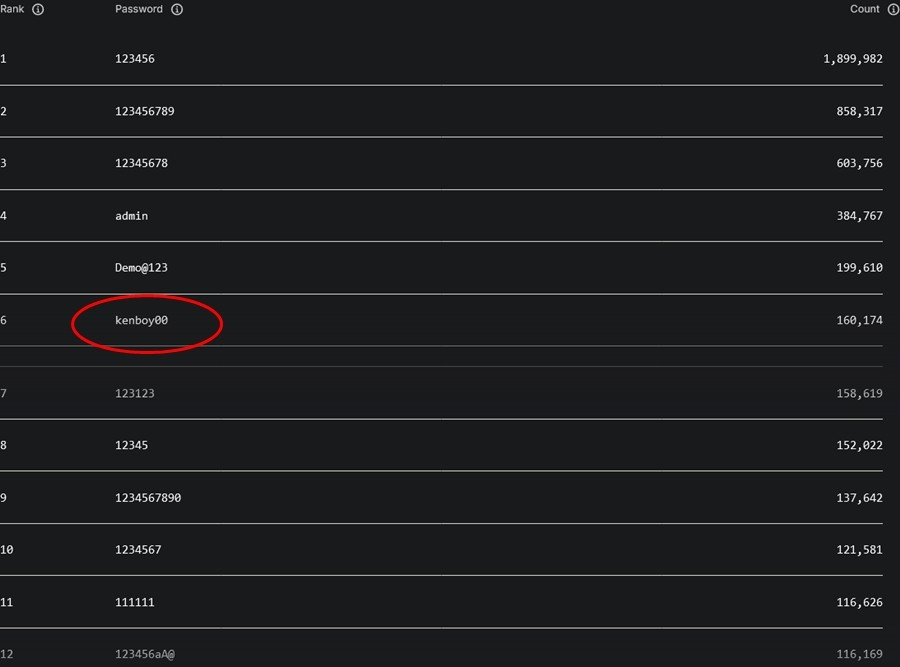This screenshot has height=667, width=900.
Task: Click the Demo@123 password entry
Action: [141, 268]
